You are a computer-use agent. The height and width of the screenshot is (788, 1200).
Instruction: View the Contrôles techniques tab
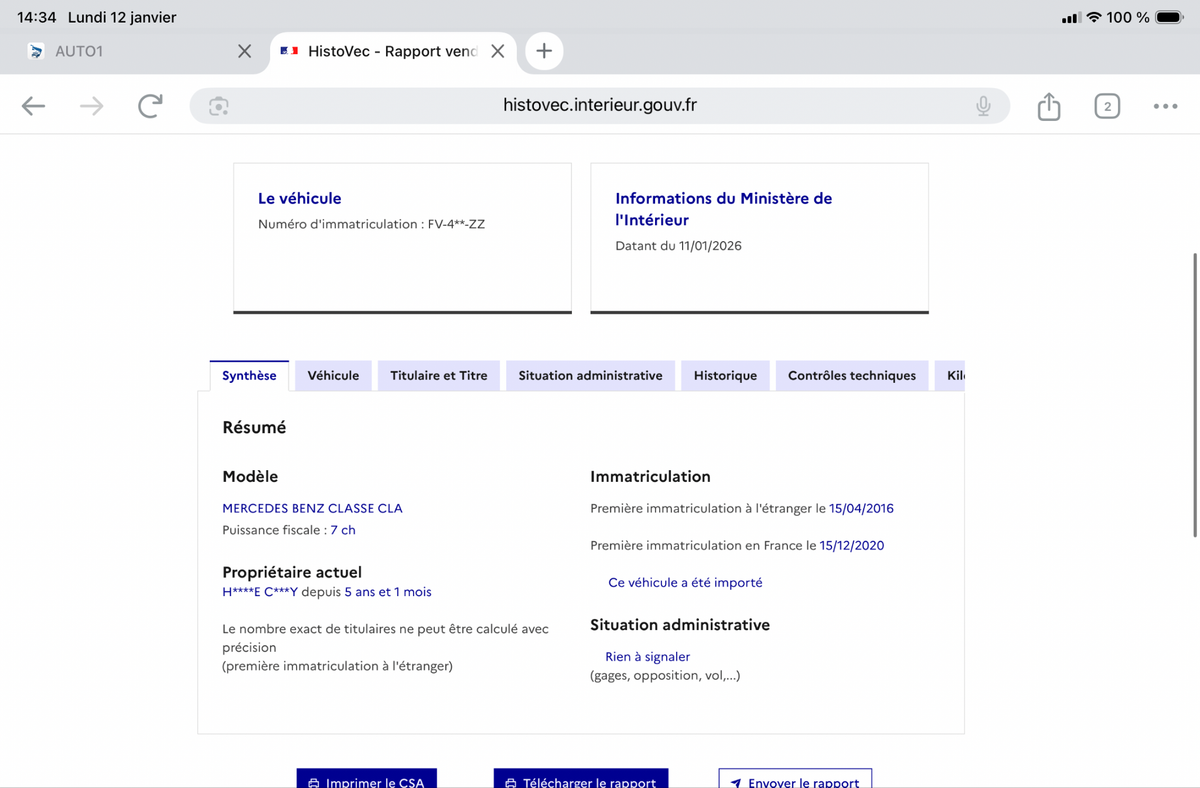tap(851, 376)
